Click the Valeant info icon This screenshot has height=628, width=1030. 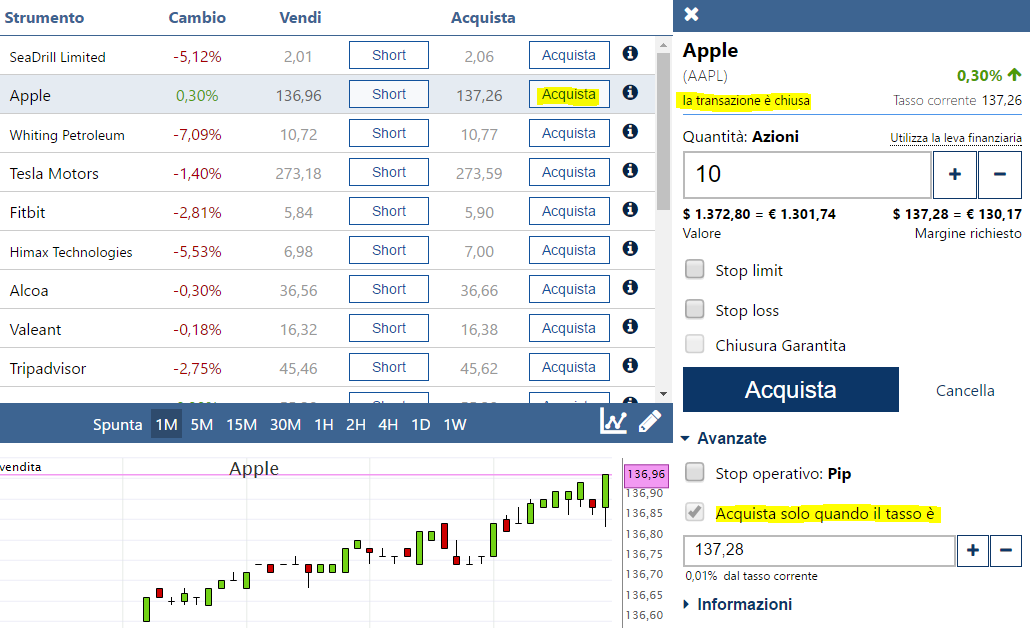tap(630, 326)
